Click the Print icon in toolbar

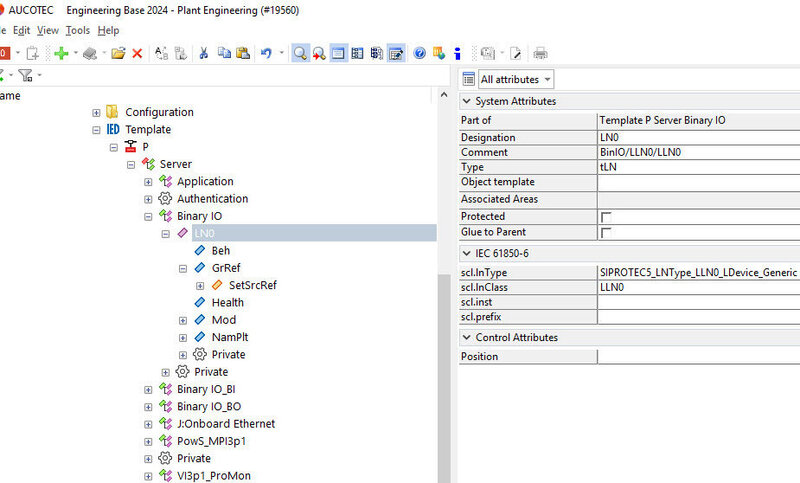tap(540, 53)
